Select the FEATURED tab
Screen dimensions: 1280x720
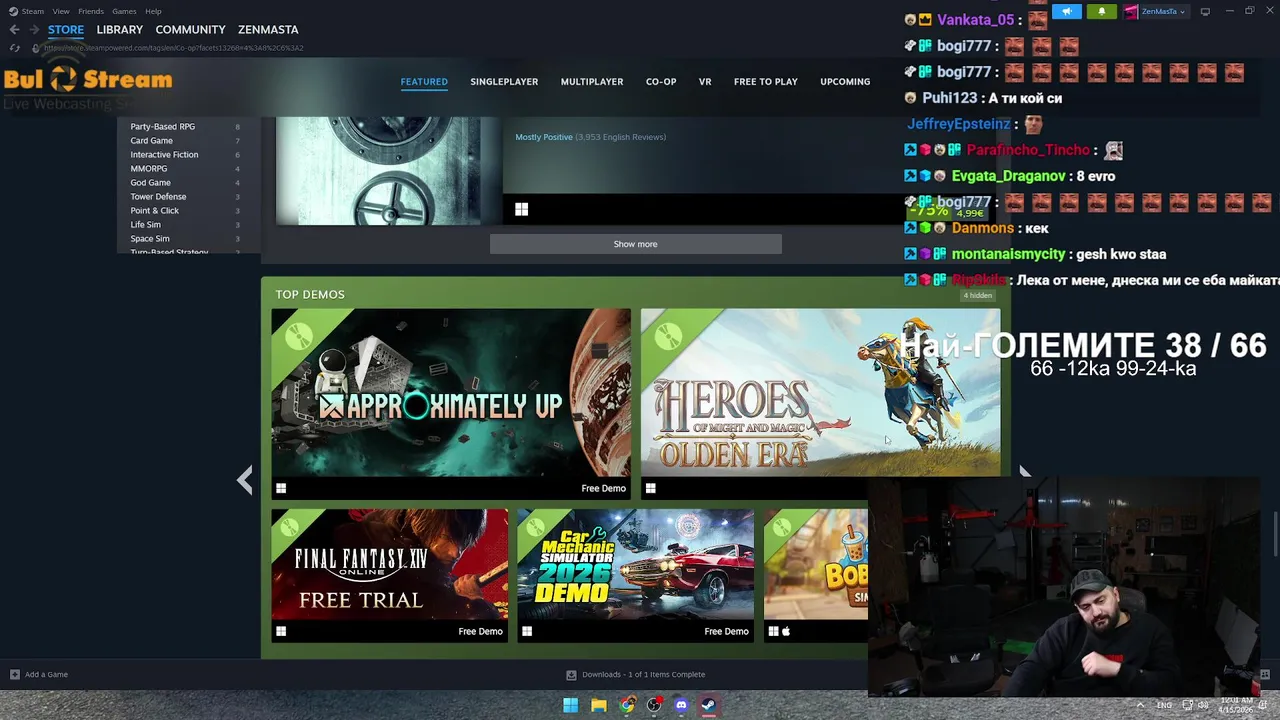pyautogui.click(x=424, y=82)
